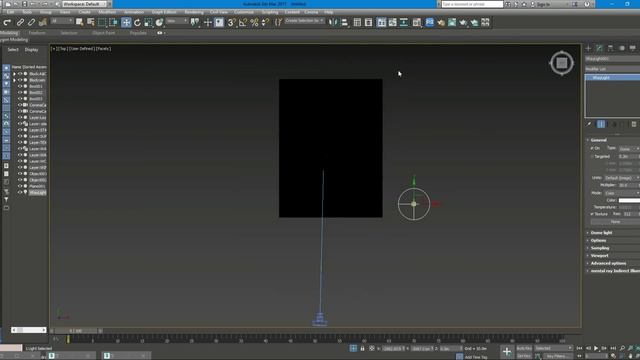
Task: Click the Pin Stack icon
Action: (x=589, y=124)
